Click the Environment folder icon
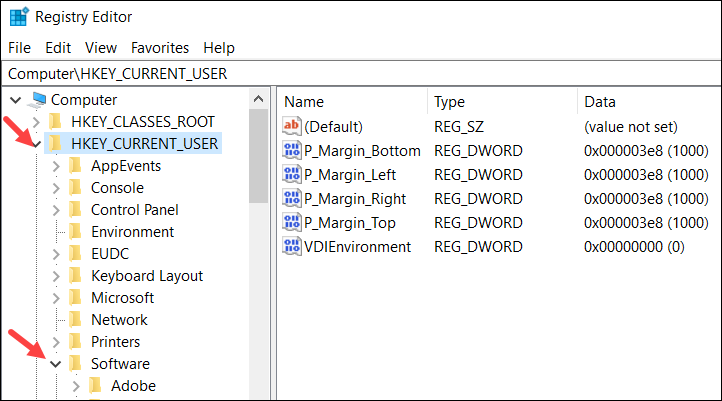This screenshot has height=401, width=722. (76, 232)
